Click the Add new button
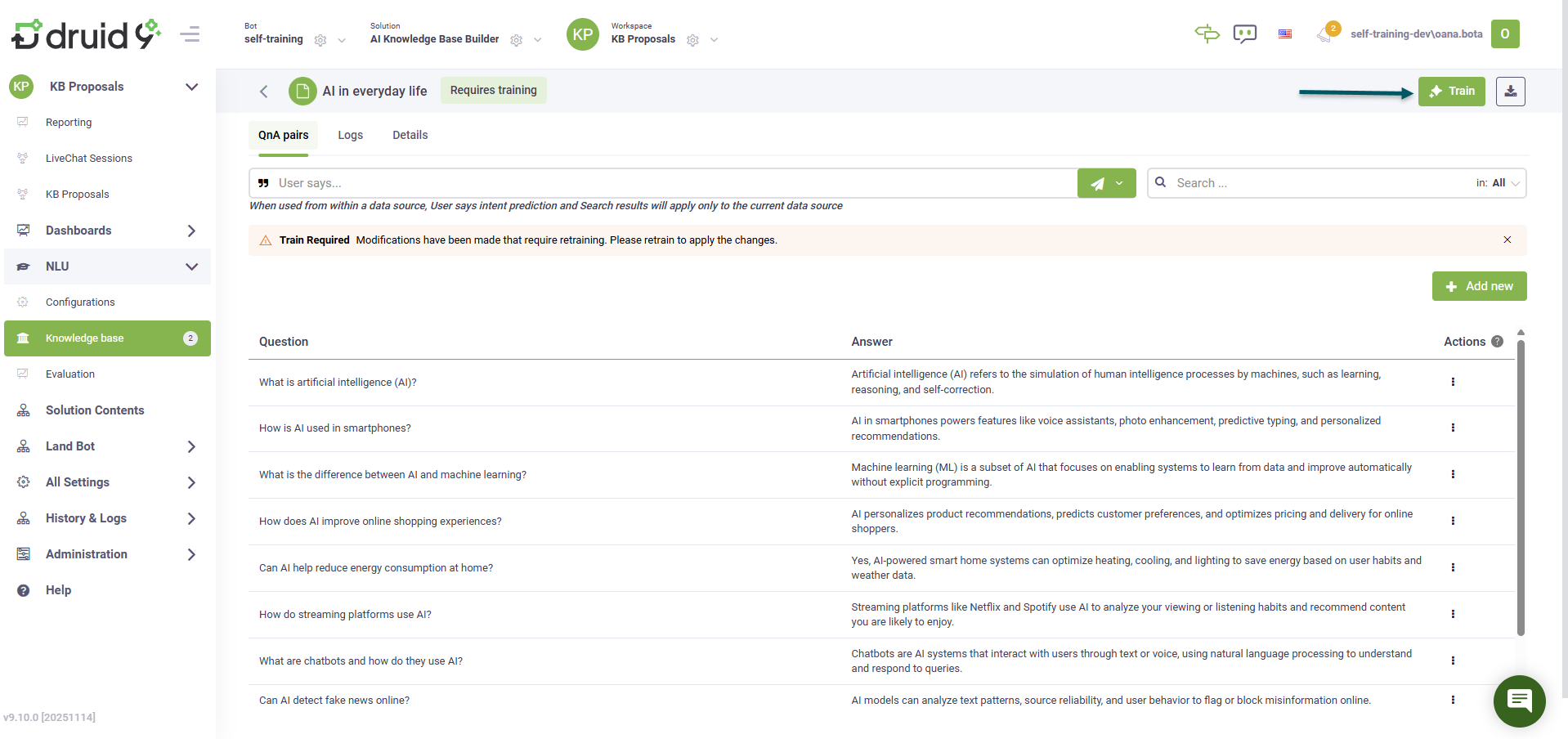 pos(1480,286)
